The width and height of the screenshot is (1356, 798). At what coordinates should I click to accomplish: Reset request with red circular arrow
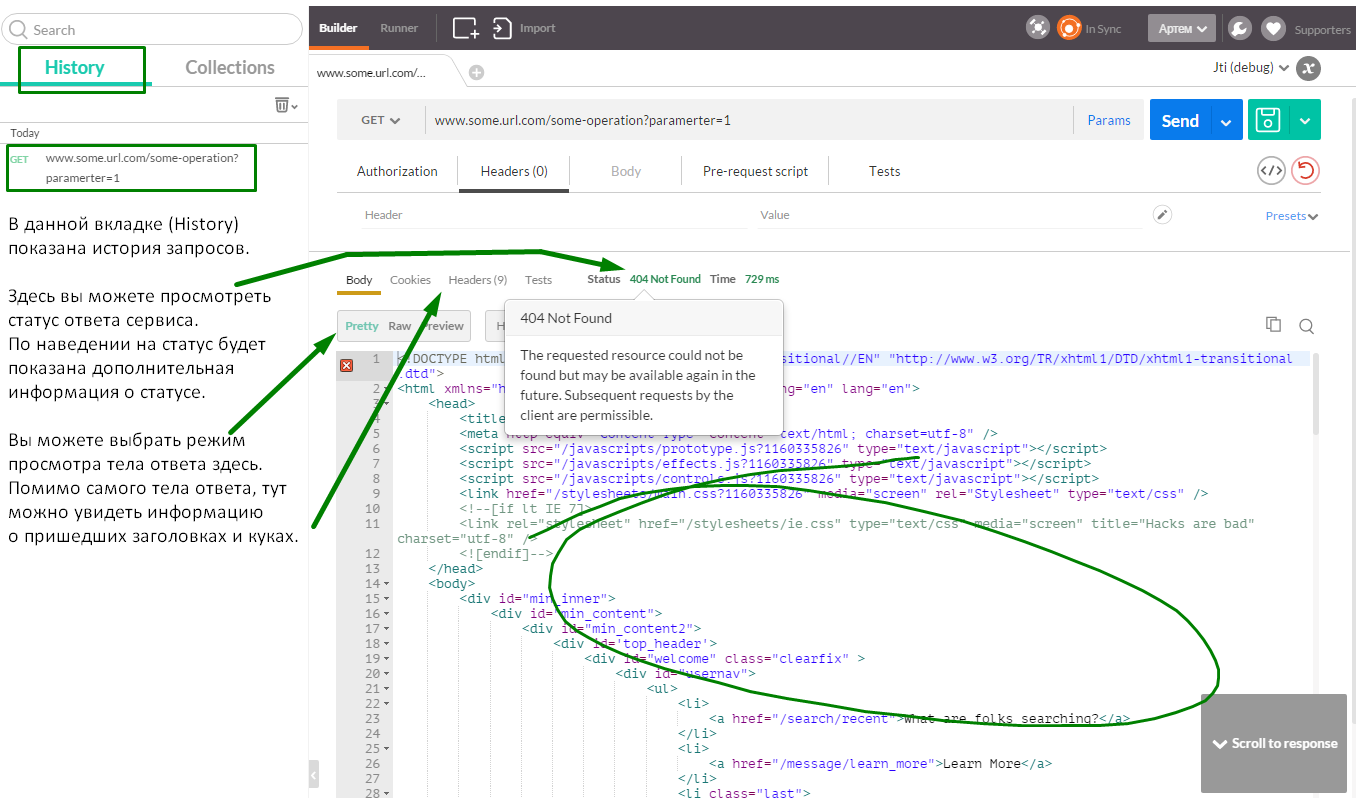point(1305,171)
